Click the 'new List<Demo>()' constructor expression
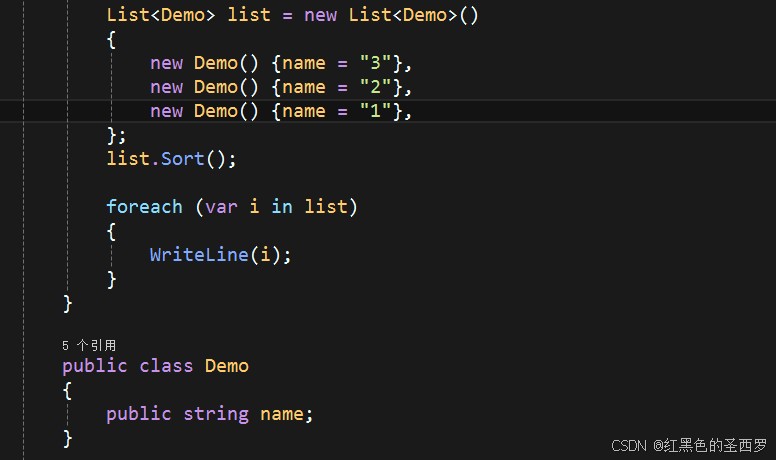The height and width of the screenshot is (460, 776). pos(391,15)
